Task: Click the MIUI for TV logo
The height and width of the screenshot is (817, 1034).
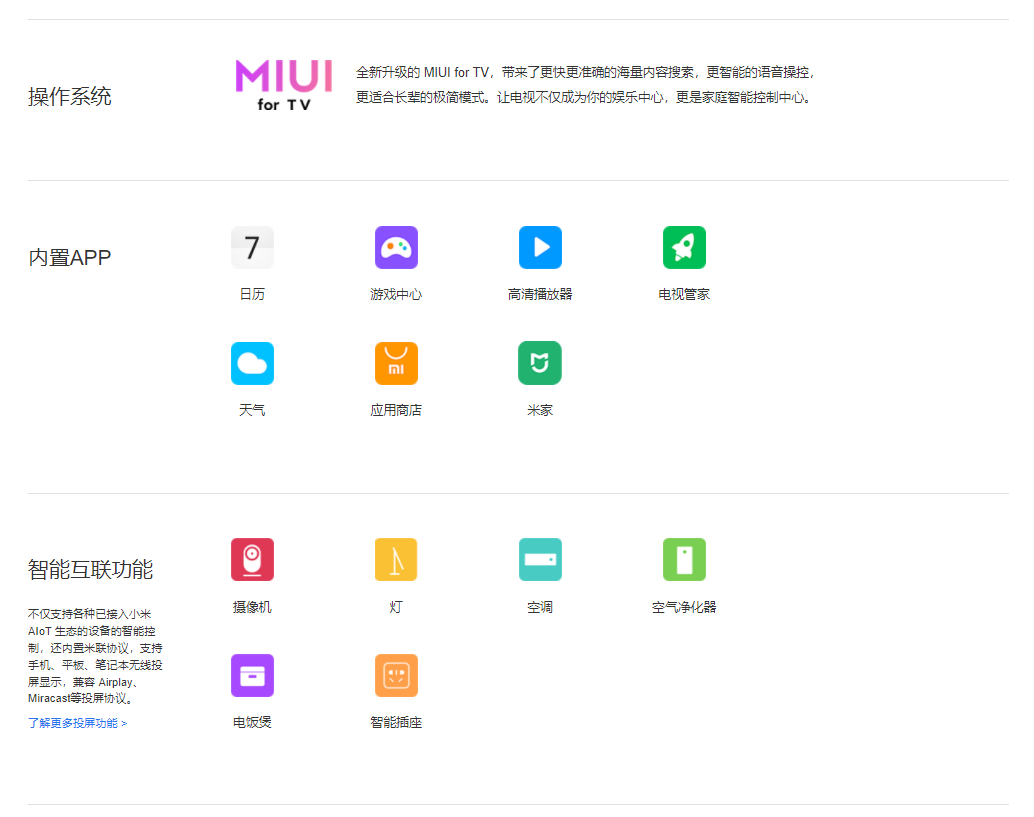Action: 283,85
